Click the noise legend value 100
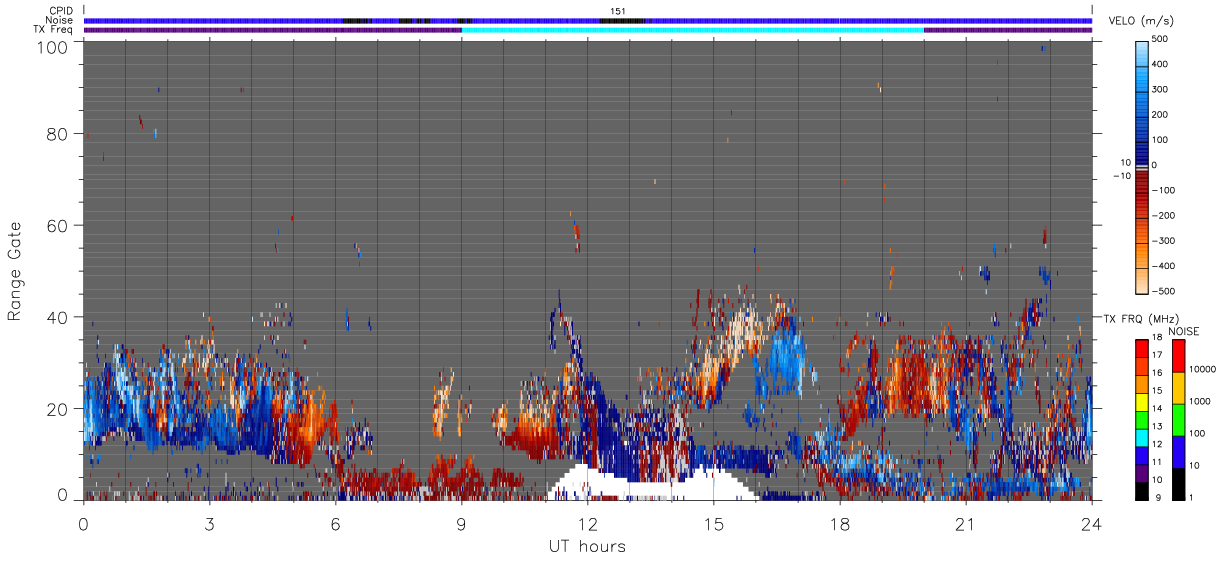Image resolution: width=1228 pixels, height=567 pixels. (1196, 434)
